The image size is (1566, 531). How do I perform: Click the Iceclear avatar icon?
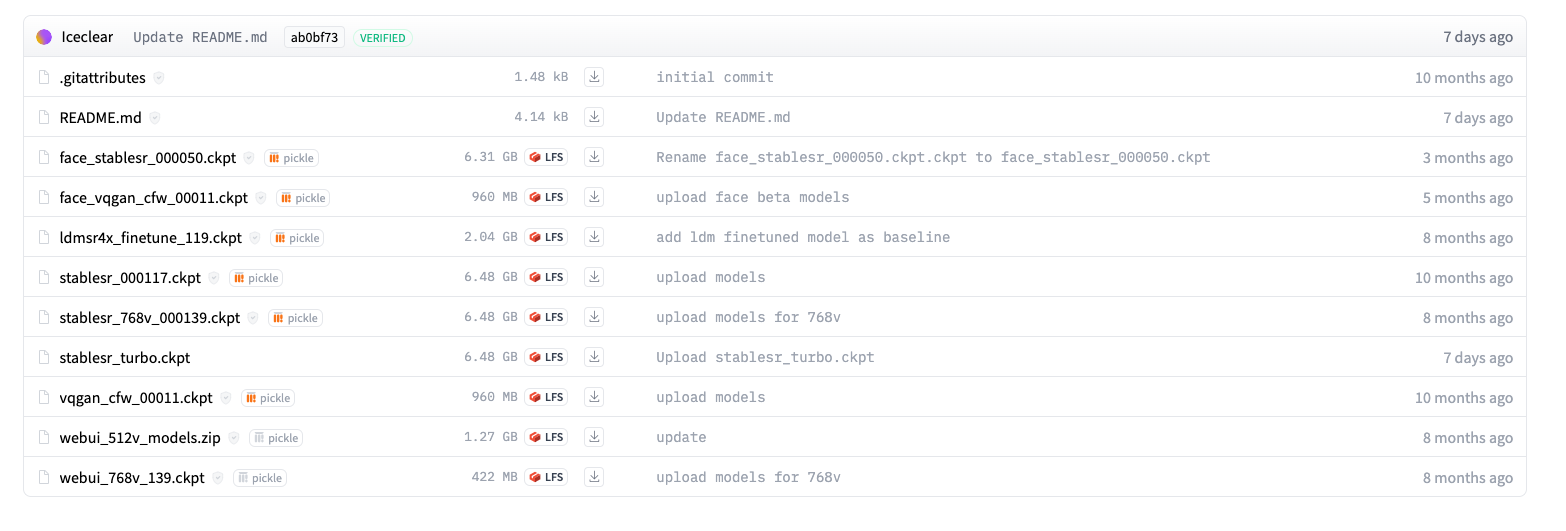click(x=44, y=37)
